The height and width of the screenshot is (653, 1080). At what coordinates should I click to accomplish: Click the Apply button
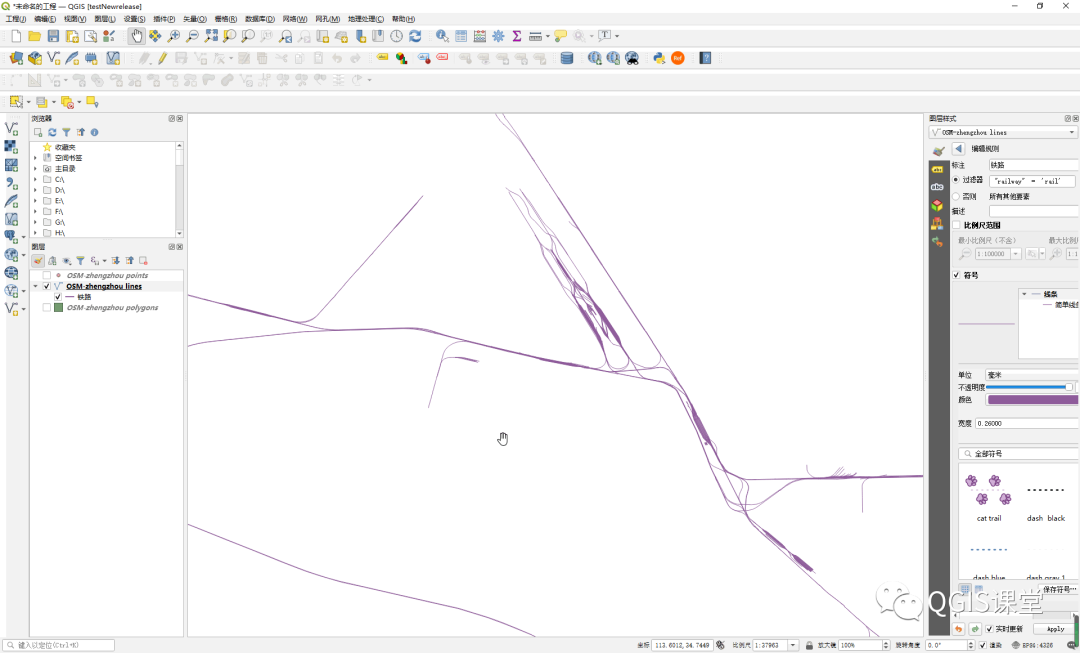1055,629
